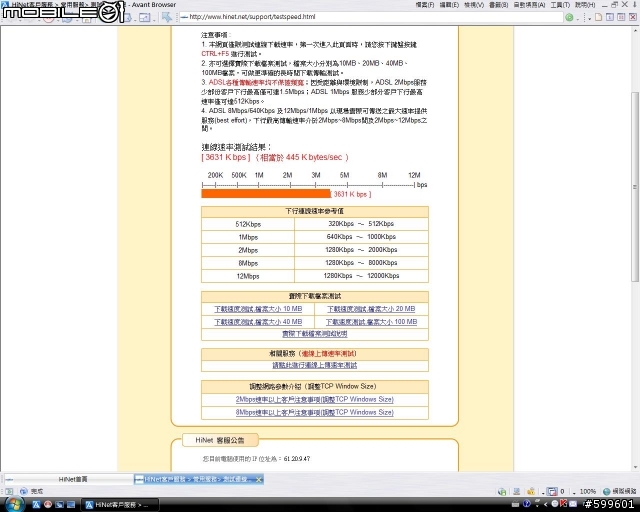Click the globe icon on the left of status bar
The image size is (640, 512).
tap(24, 491)
